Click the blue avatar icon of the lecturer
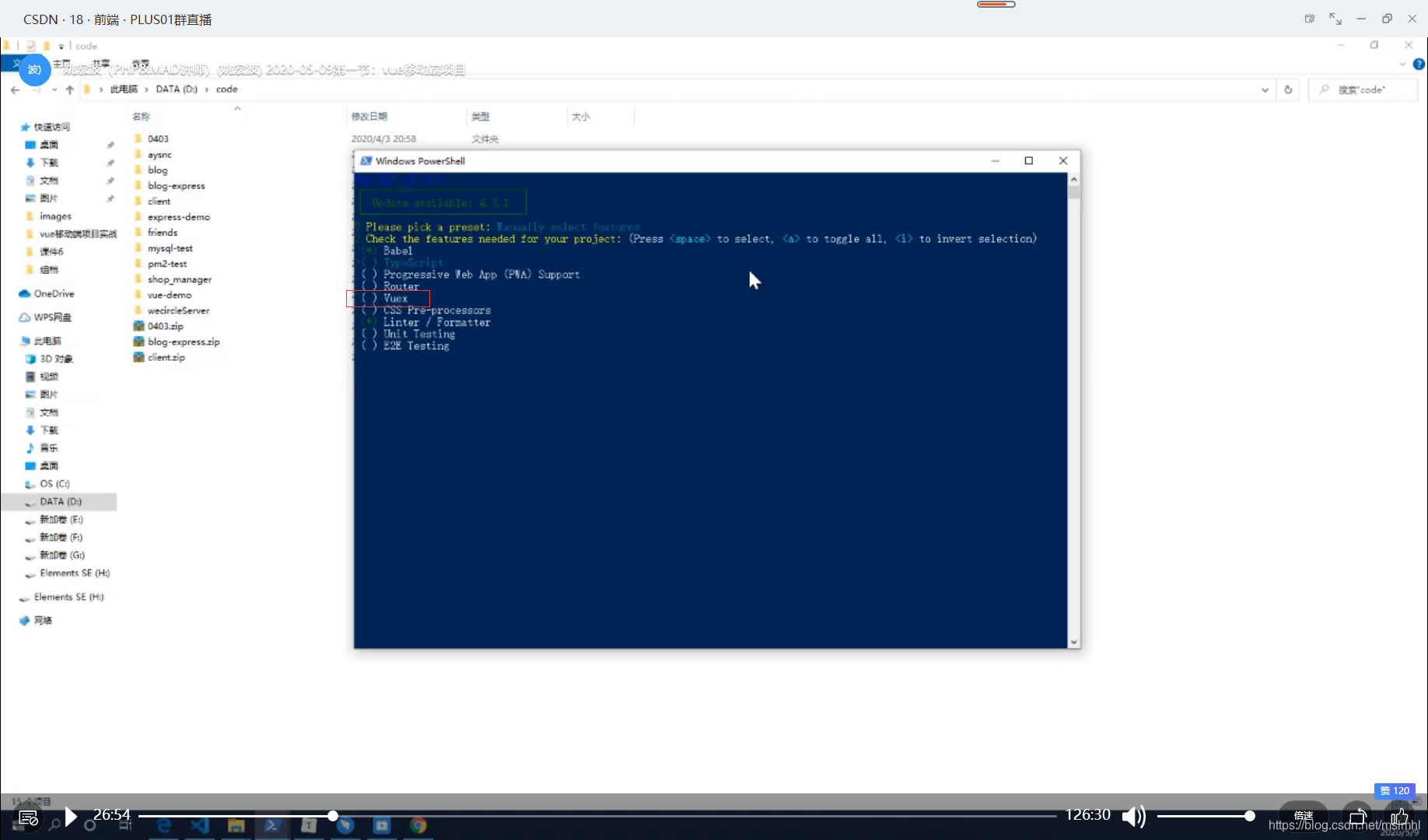Screen dimensions: 1428x840 coord(35,70)
